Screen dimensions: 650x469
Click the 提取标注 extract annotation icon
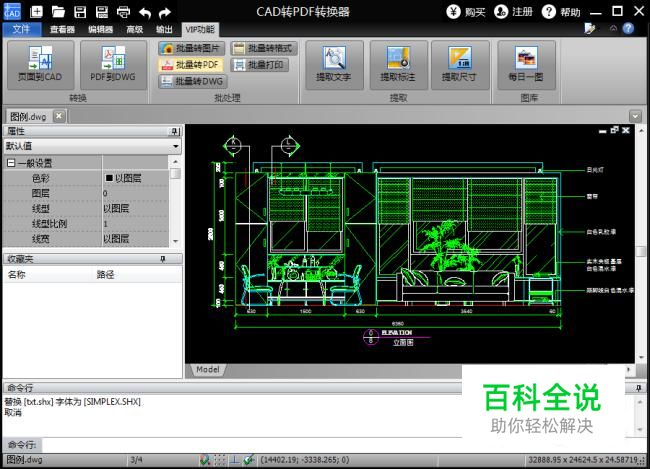point(398,64)
